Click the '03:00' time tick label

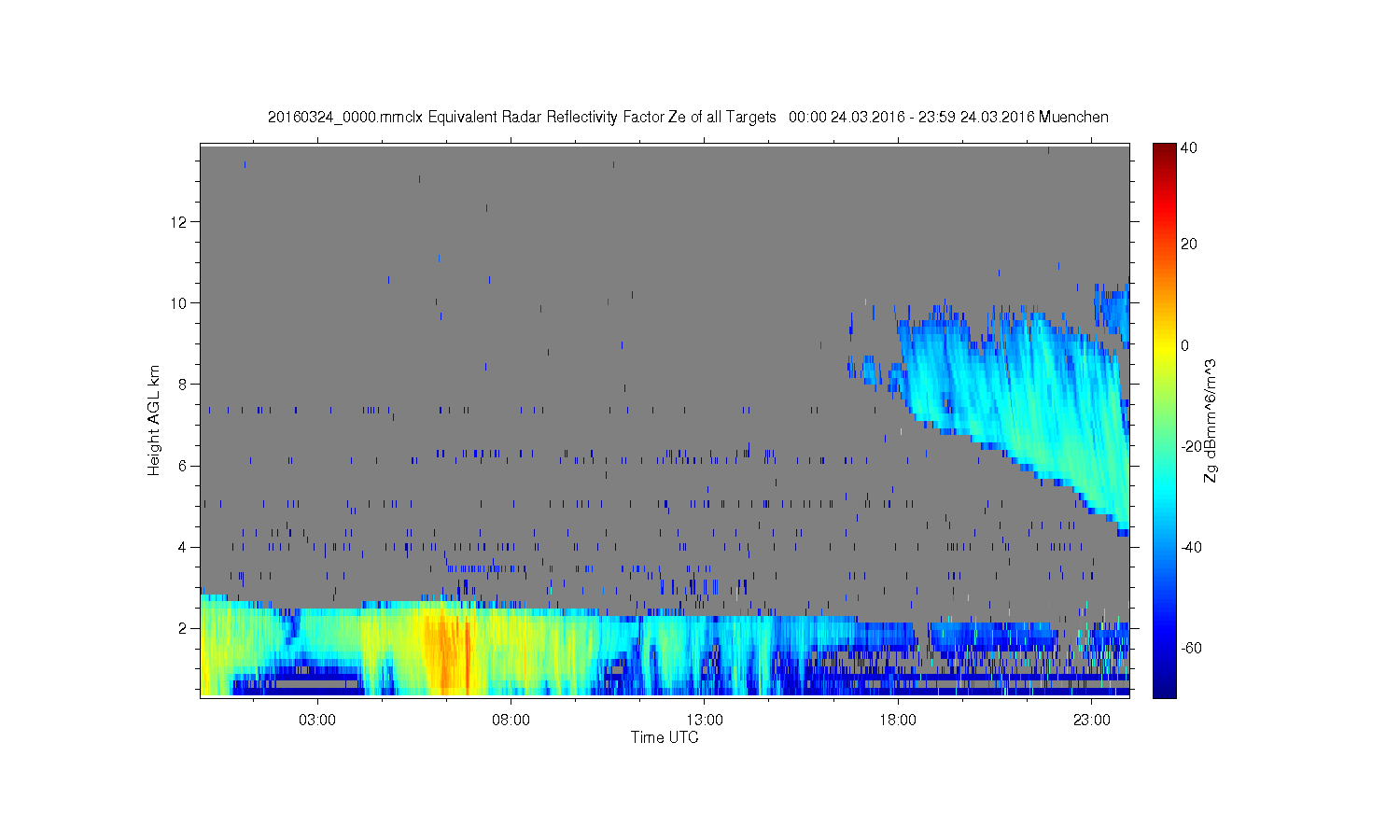(x=317, y=721)
